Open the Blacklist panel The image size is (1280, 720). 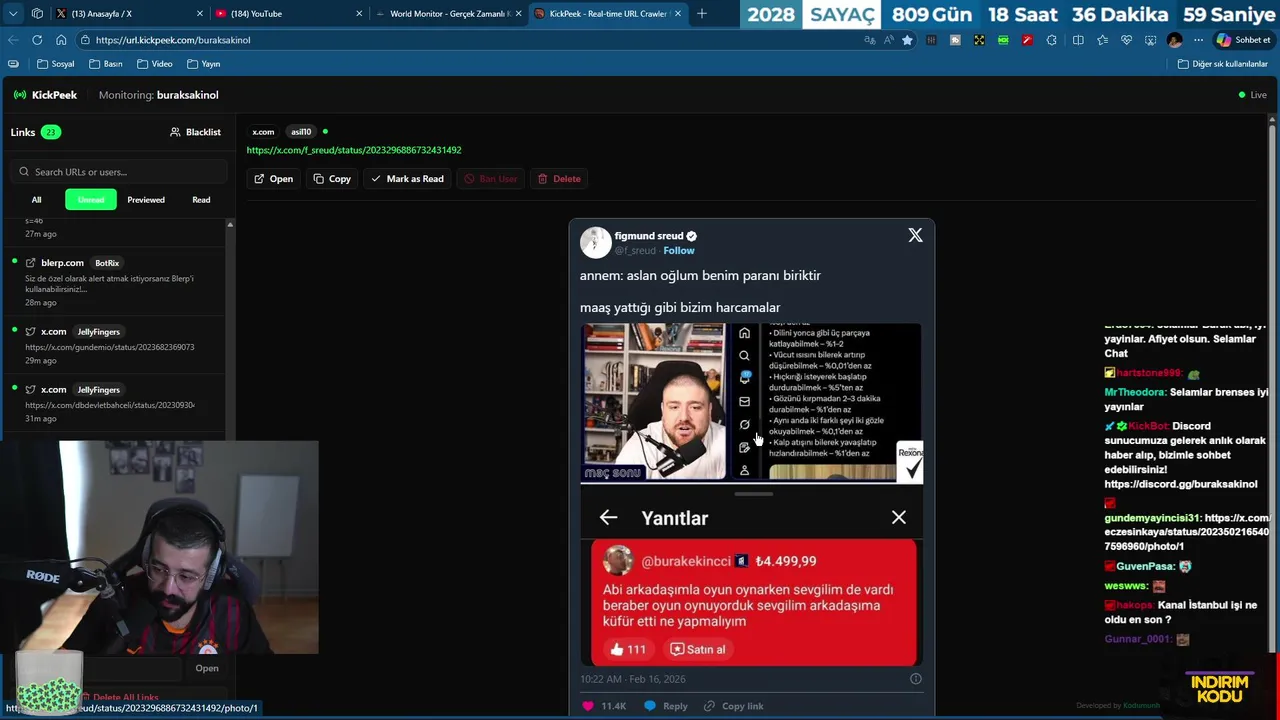pos(196,132)
